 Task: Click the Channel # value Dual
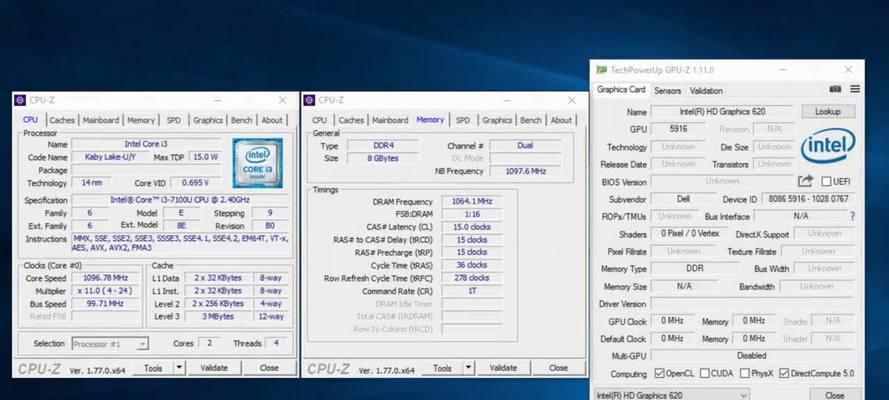(x=525, y=146)
